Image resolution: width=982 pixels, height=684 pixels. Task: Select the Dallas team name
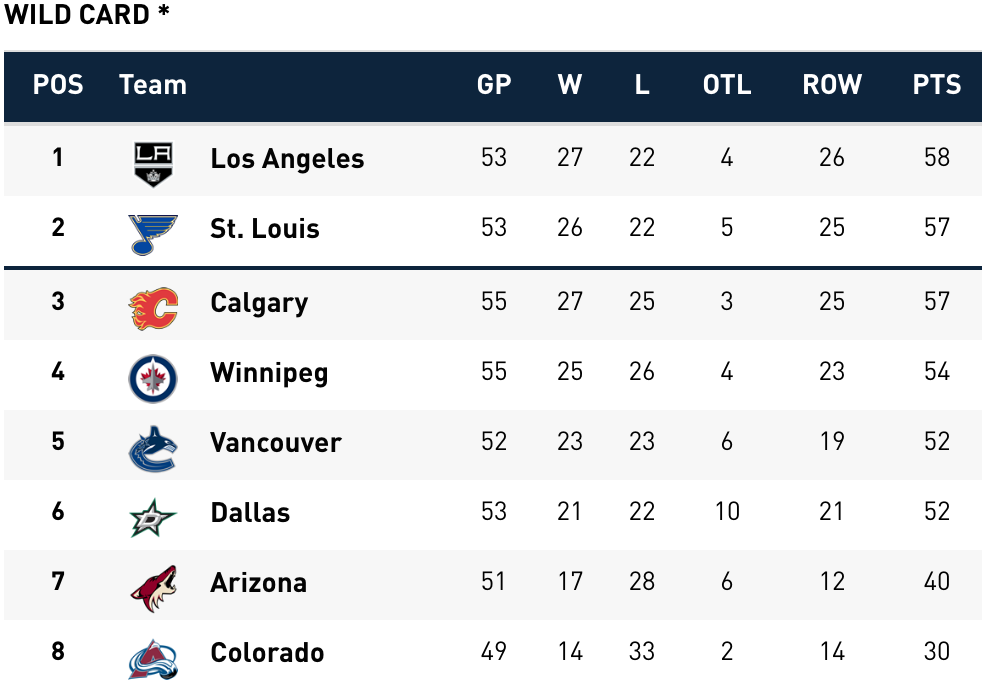pos(250,513)
